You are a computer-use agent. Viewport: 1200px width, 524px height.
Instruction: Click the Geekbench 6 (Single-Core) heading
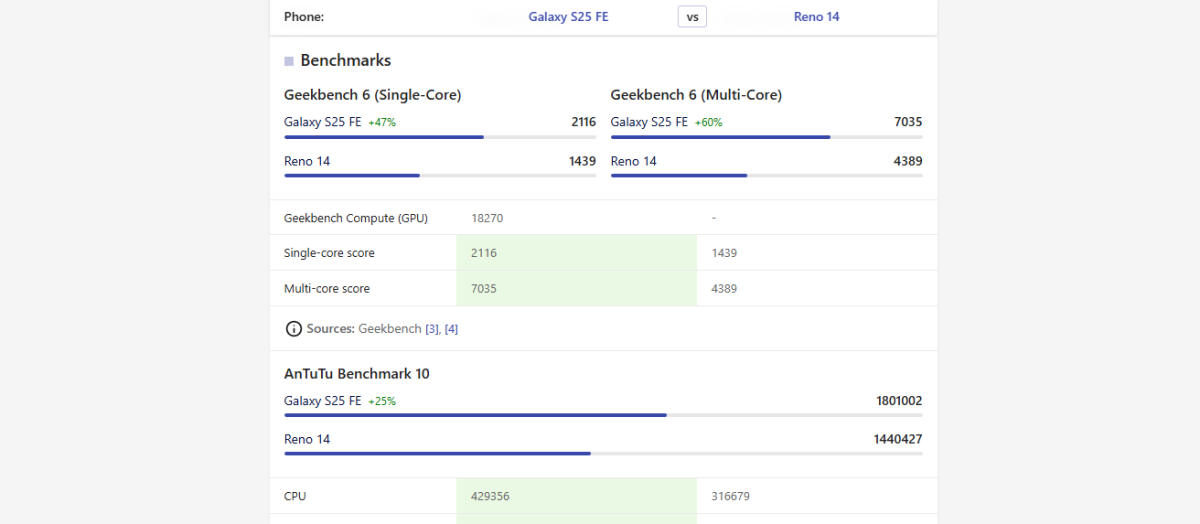[x=372, y=95]
